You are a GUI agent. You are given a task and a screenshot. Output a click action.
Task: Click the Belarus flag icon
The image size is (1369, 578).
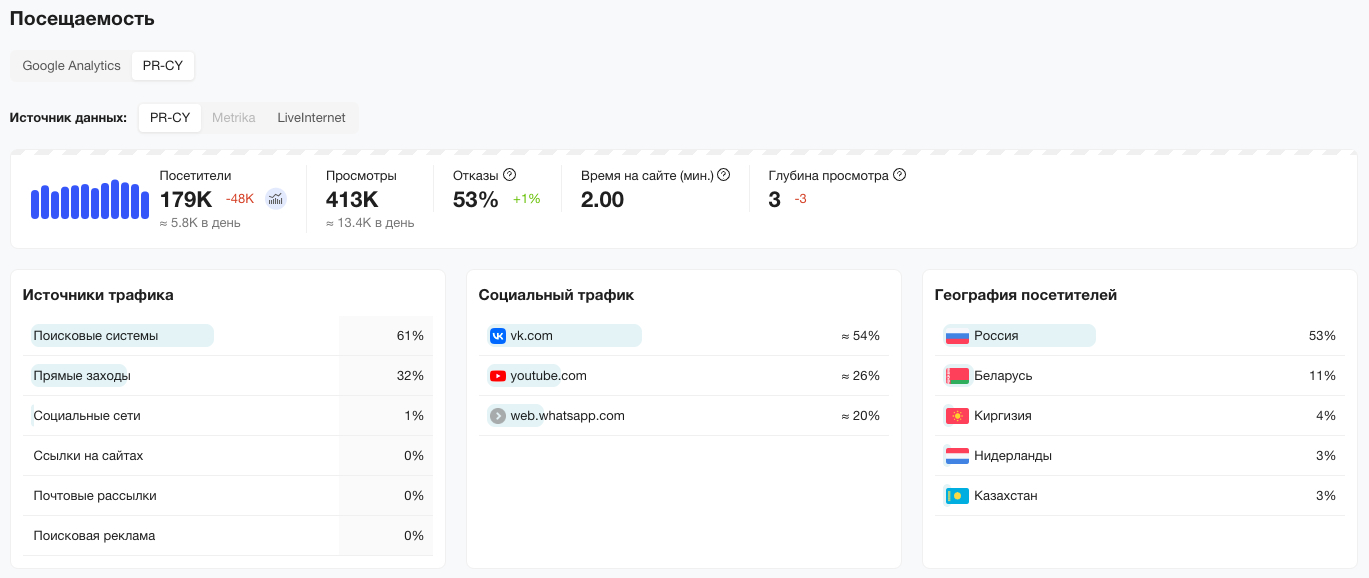(x=957, y=376)
